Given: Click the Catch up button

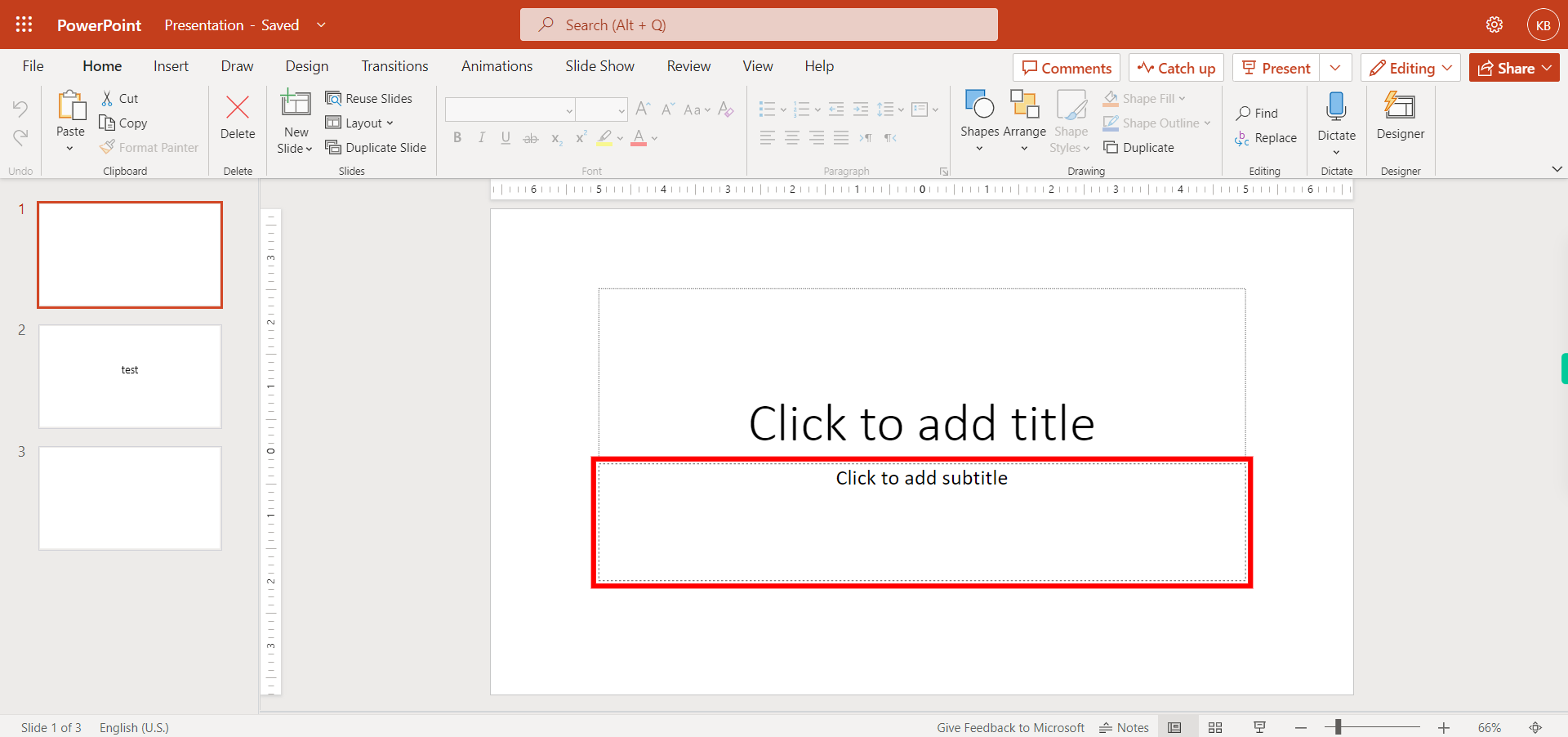Looking at the screenshot, I should 1176,68.
